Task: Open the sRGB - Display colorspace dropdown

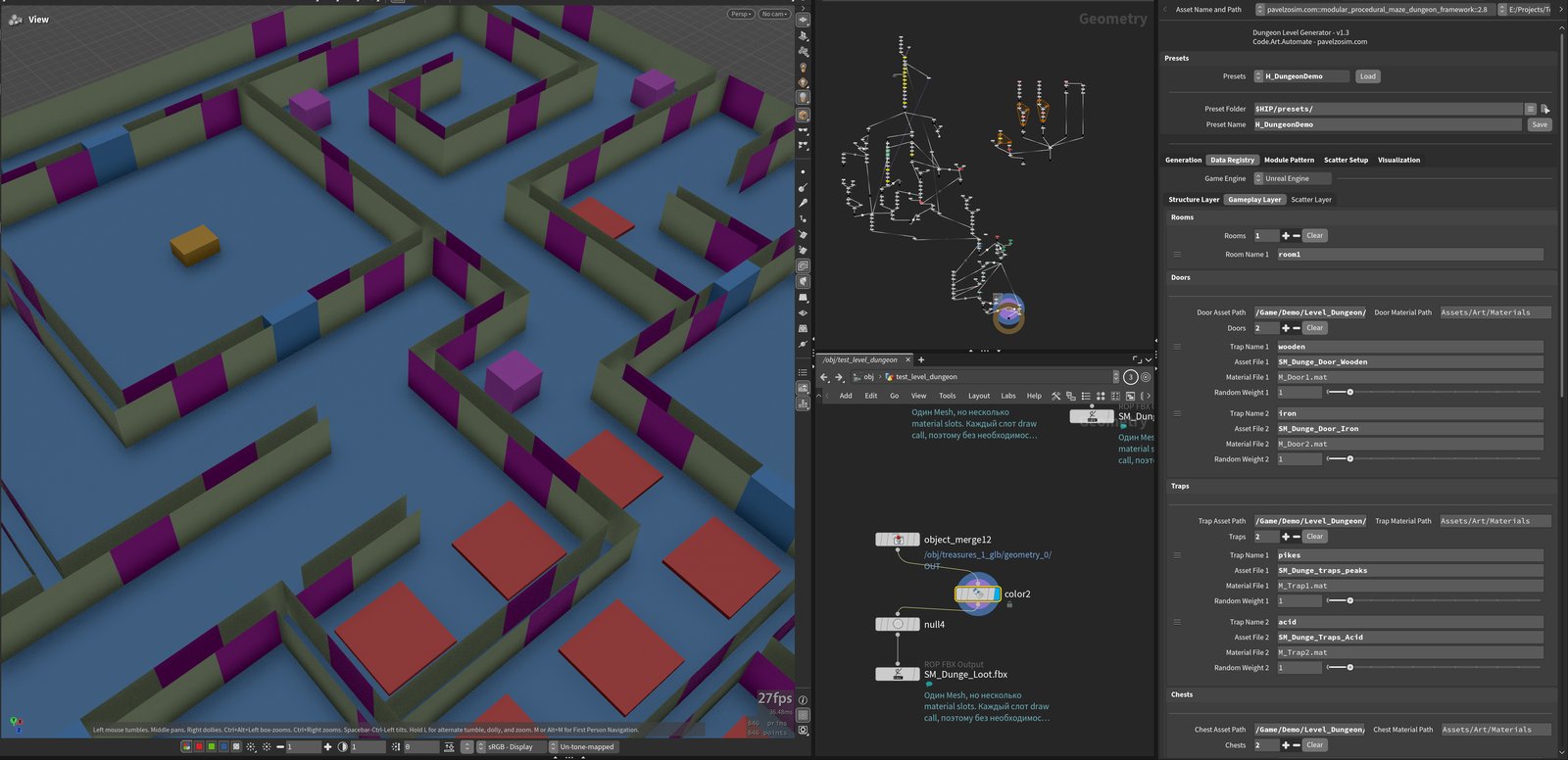Action: (511, 746)
